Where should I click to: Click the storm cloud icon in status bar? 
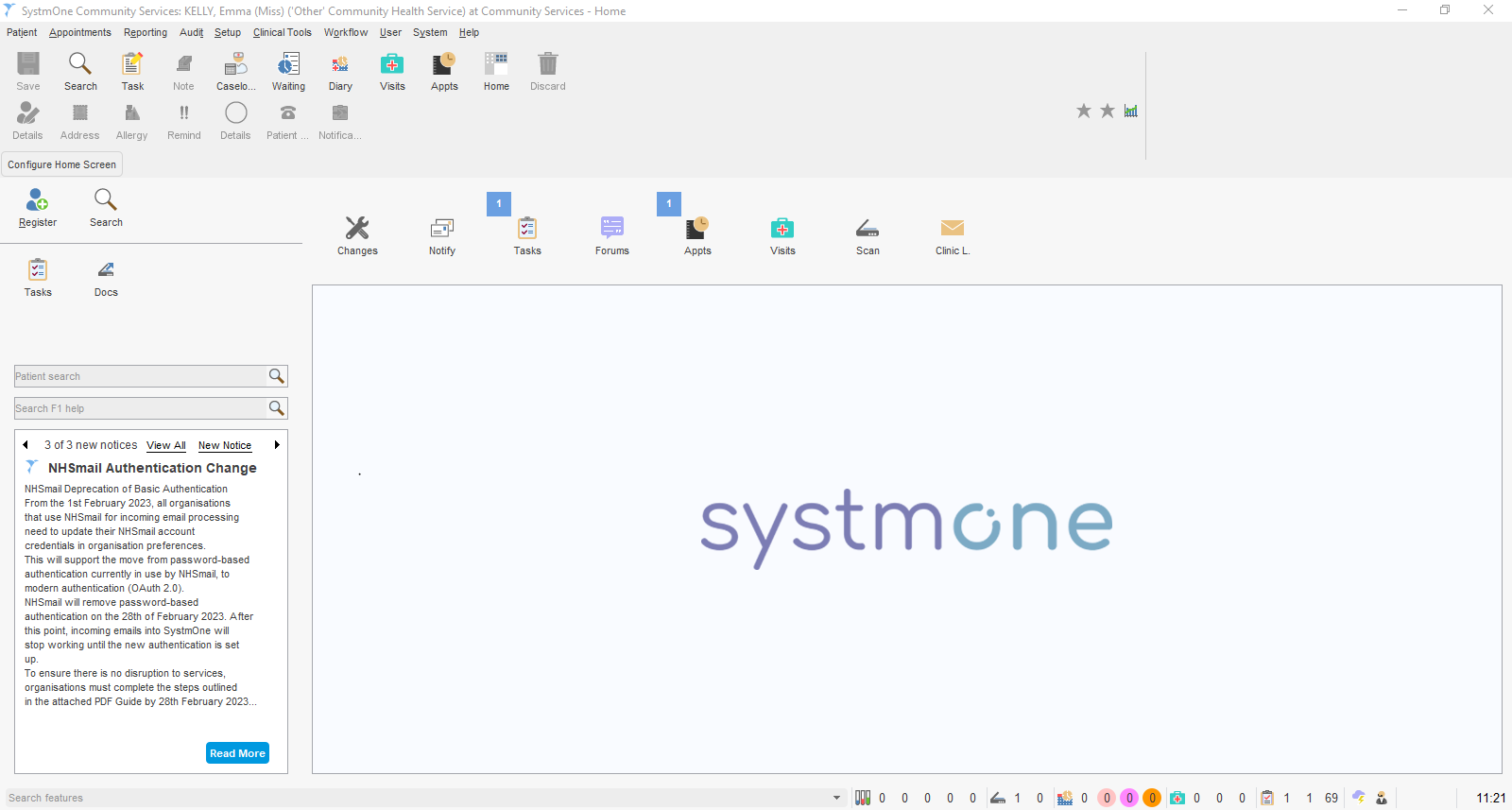pos(1359,798)
